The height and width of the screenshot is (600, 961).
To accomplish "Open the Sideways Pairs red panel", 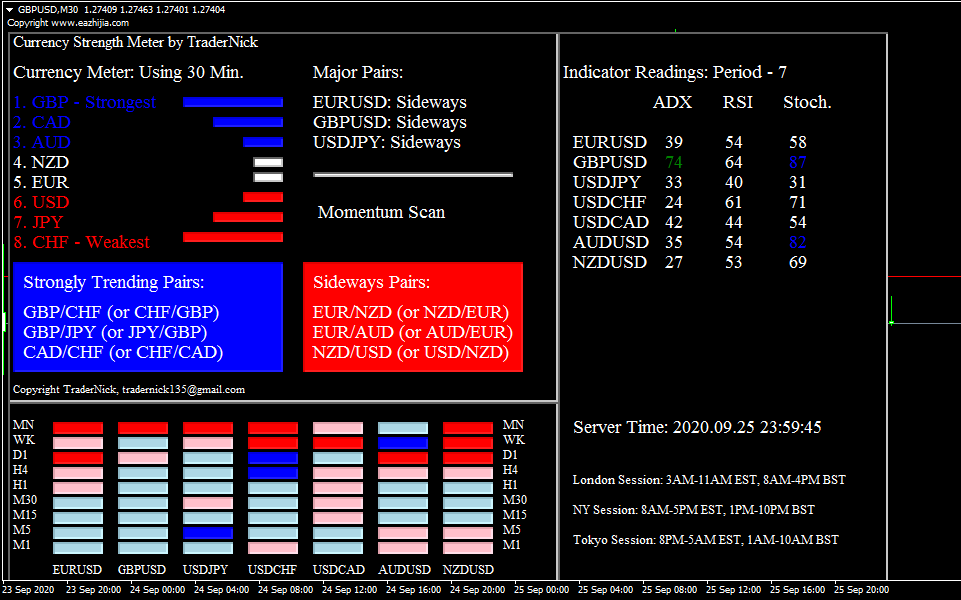I will [x=412, y=317].
